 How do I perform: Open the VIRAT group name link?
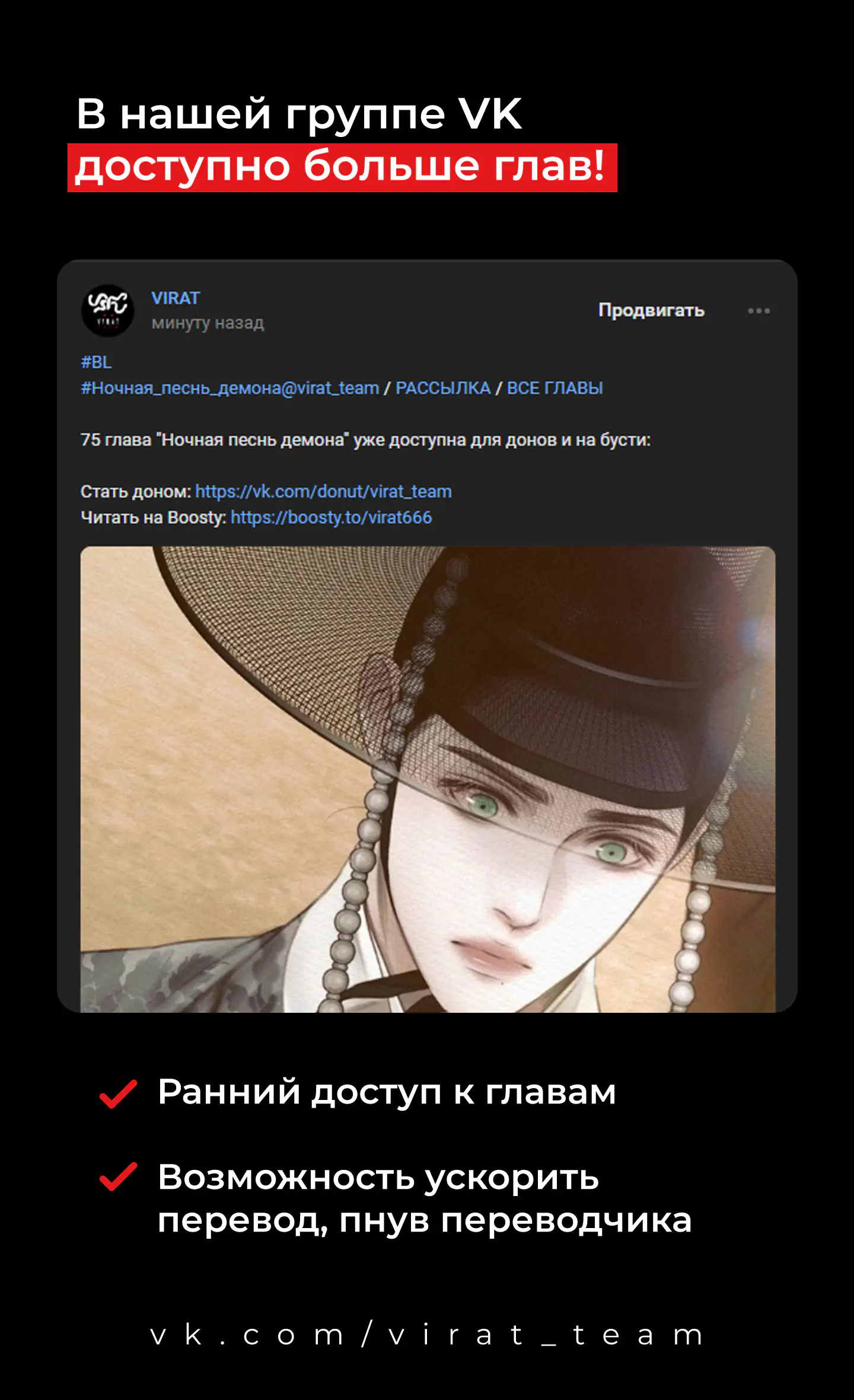[x=176, y=298]
